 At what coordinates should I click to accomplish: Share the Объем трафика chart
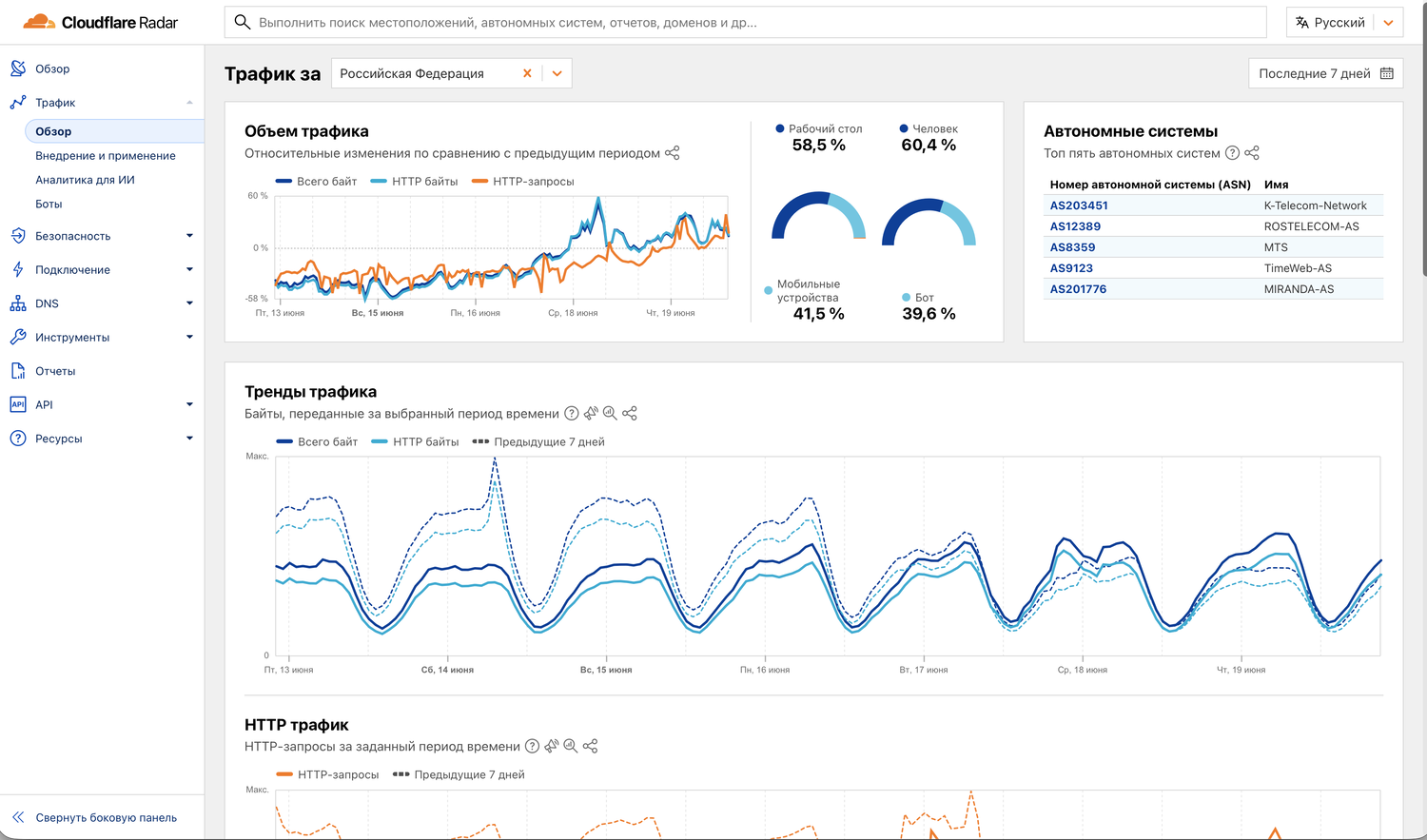[673, 153]
